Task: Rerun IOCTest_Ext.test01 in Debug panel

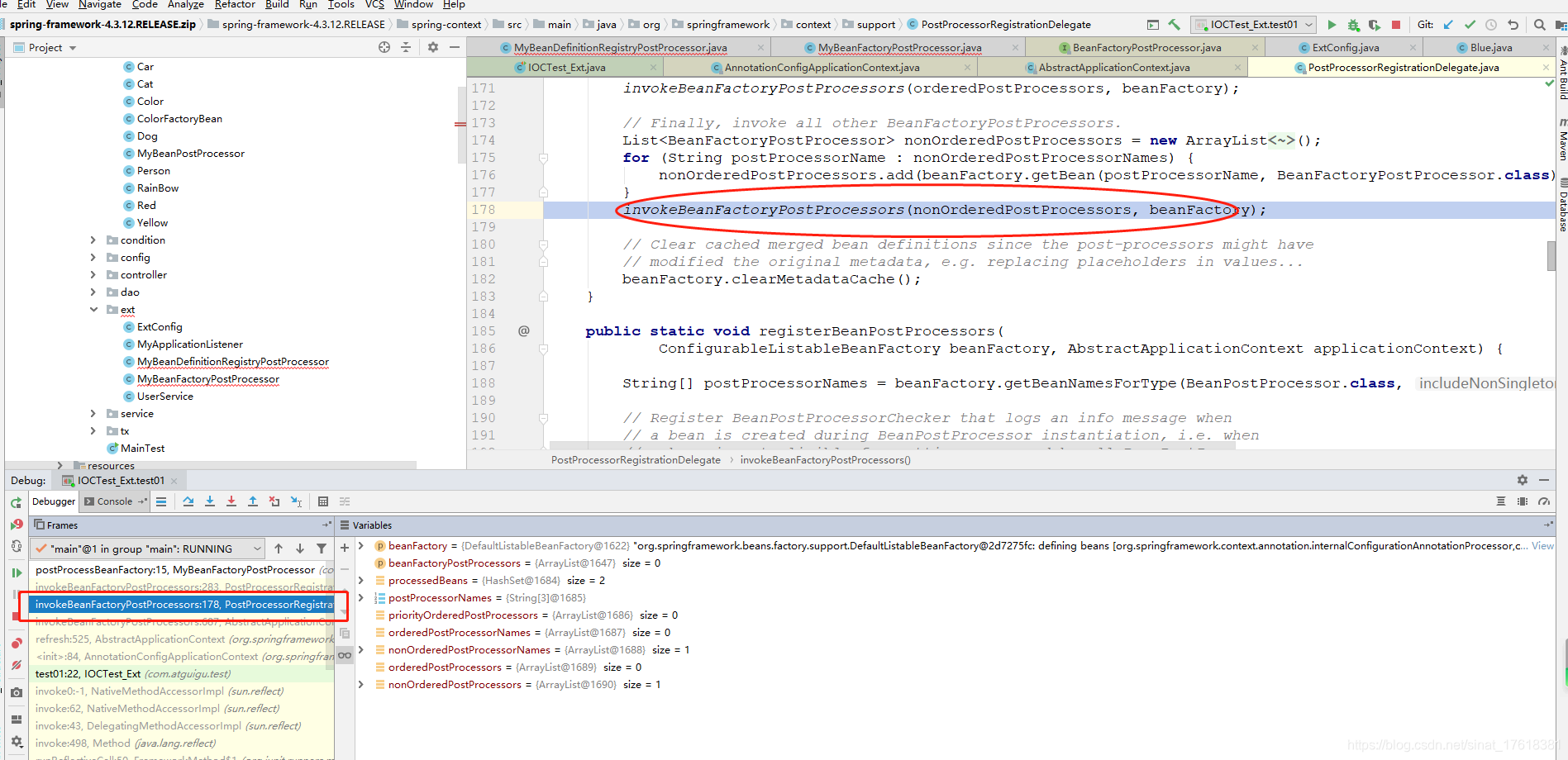Action: [x=17, y=502]
